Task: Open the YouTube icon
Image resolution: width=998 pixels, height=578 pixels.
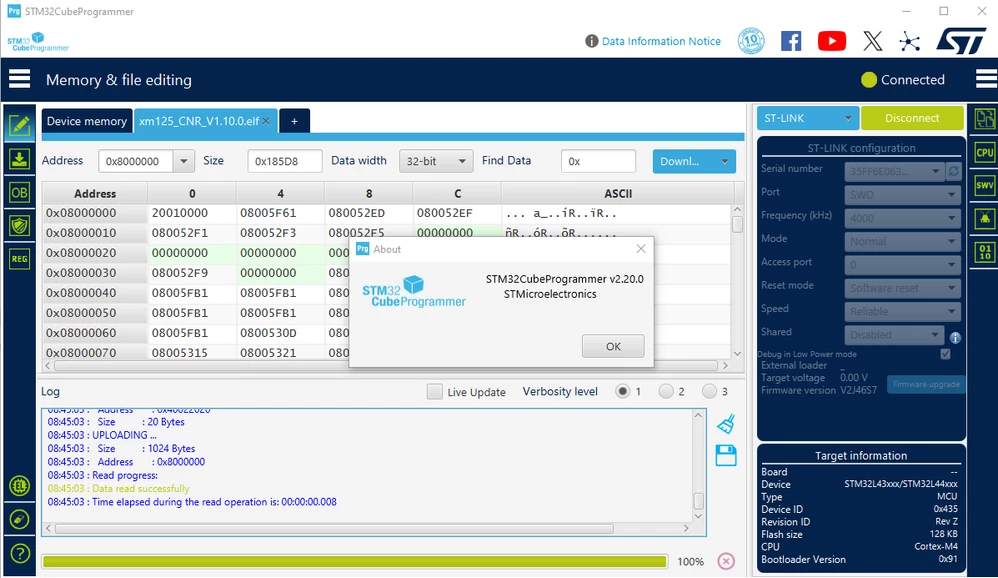Action: point(831,41)
